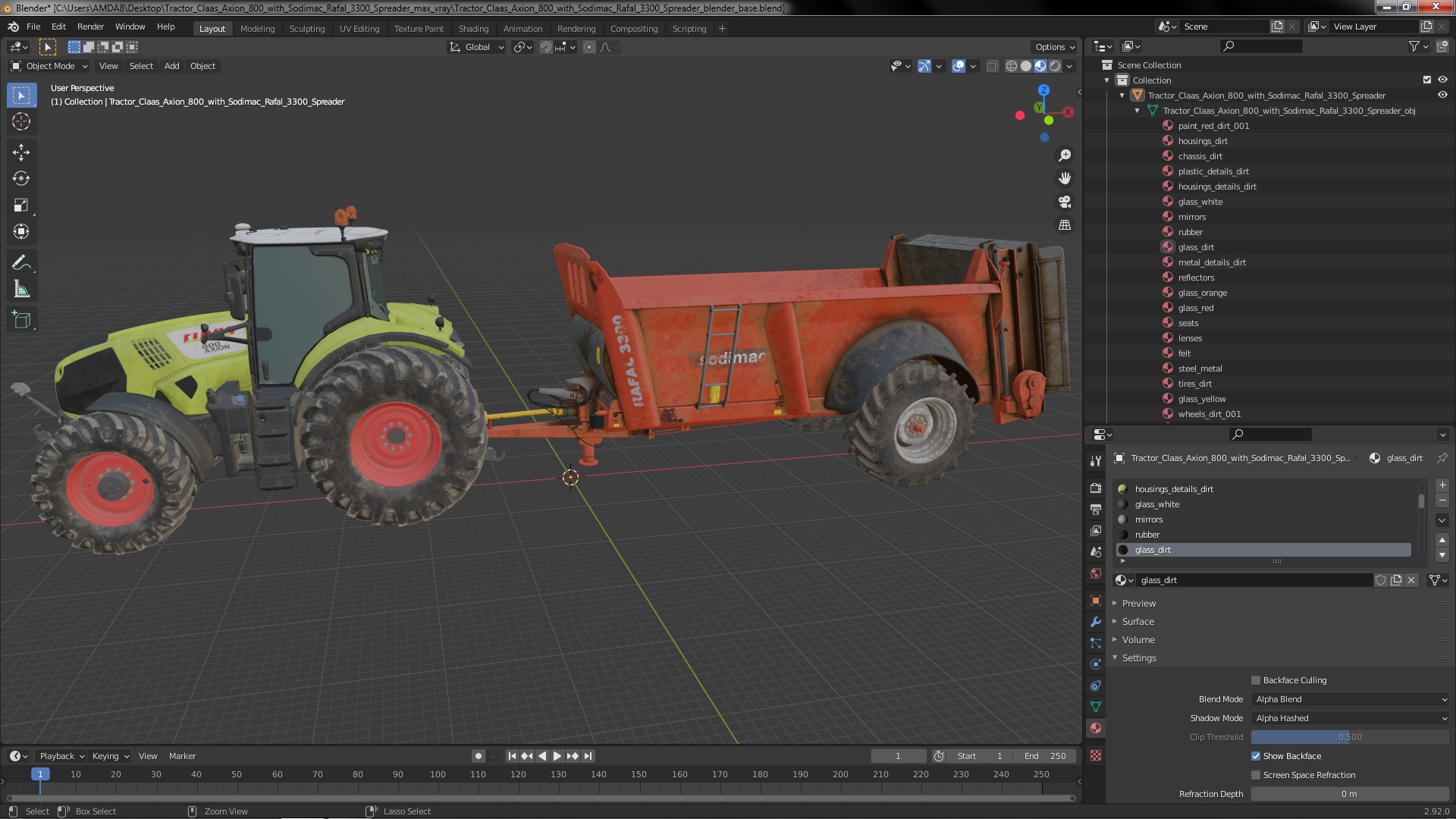The height and width of the screenshot is (819, 1456).
Task: Hide the Tractor_Claas_Axion object via eye icon
Action: click(x=1442, y=95)
